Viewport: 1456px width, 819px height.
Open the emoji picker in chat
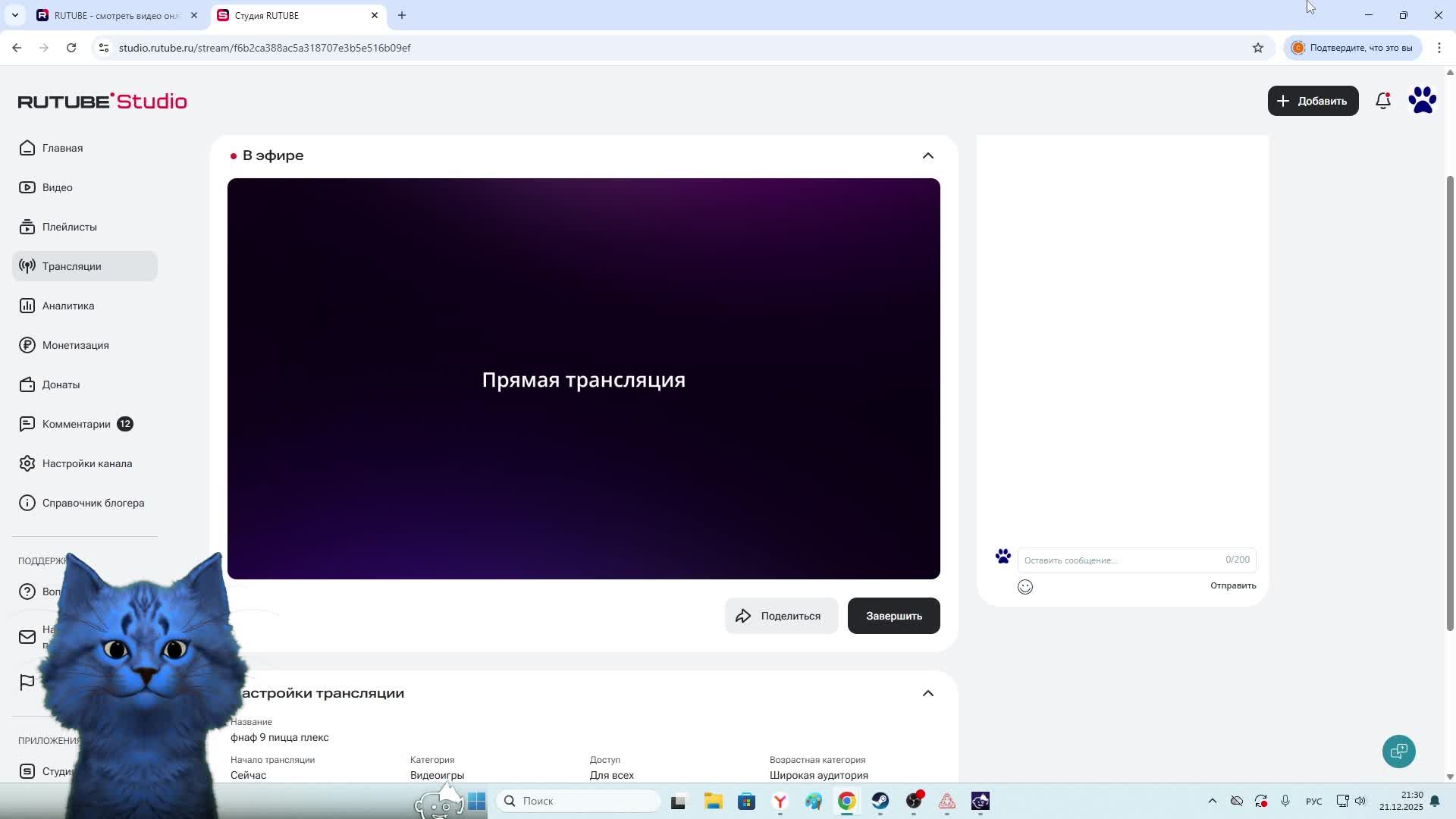1025,587
